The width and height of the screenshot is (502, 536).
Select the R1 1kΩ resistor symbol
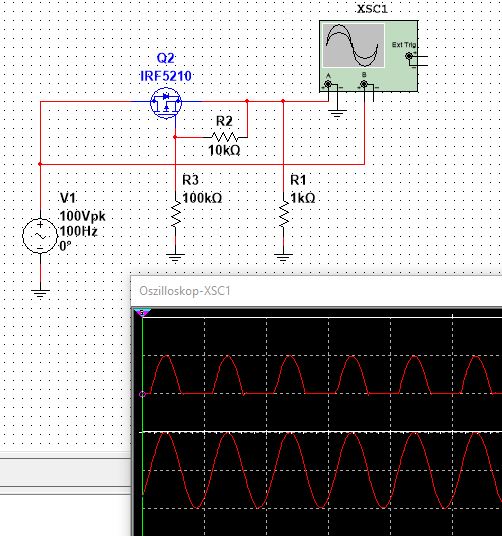pos(283,214)
